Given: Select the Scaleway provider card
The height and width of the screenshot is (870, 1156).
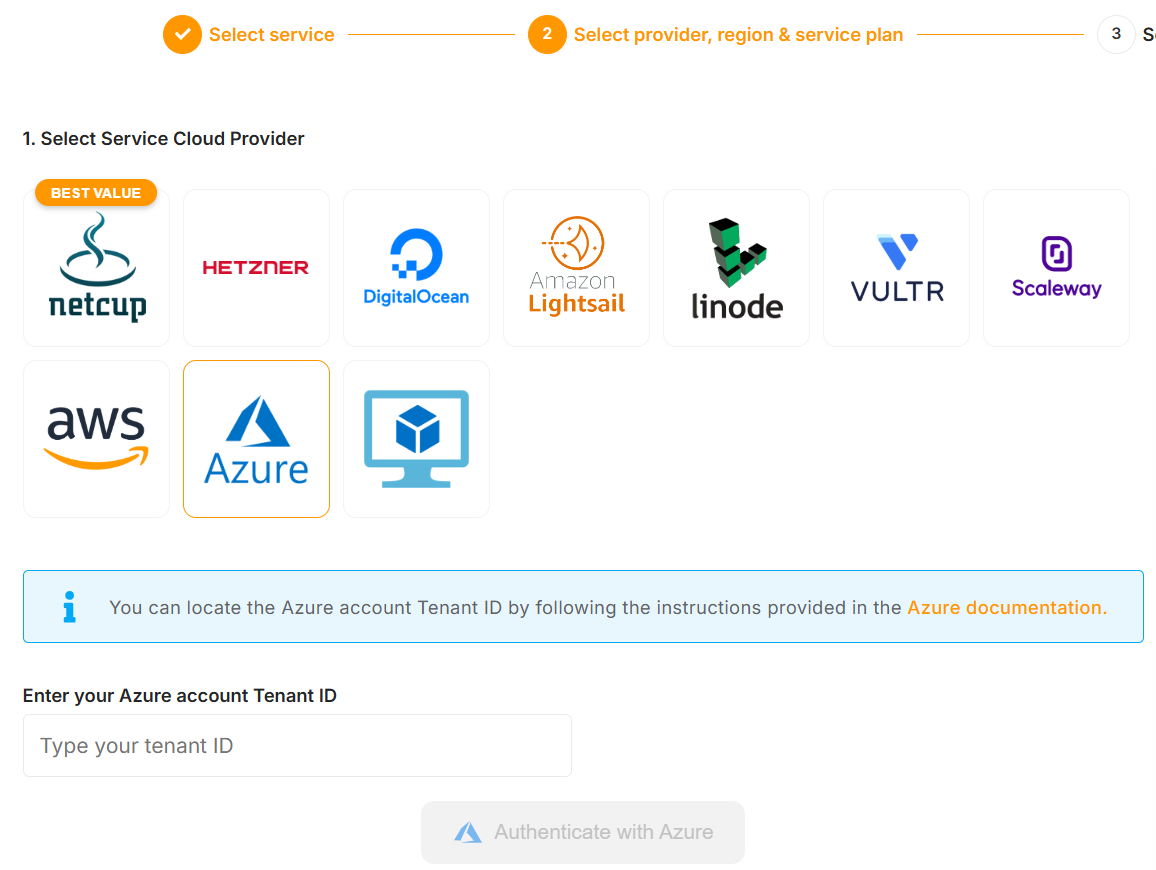Looking at the screenshot, I should click(x=1056, y=268).
